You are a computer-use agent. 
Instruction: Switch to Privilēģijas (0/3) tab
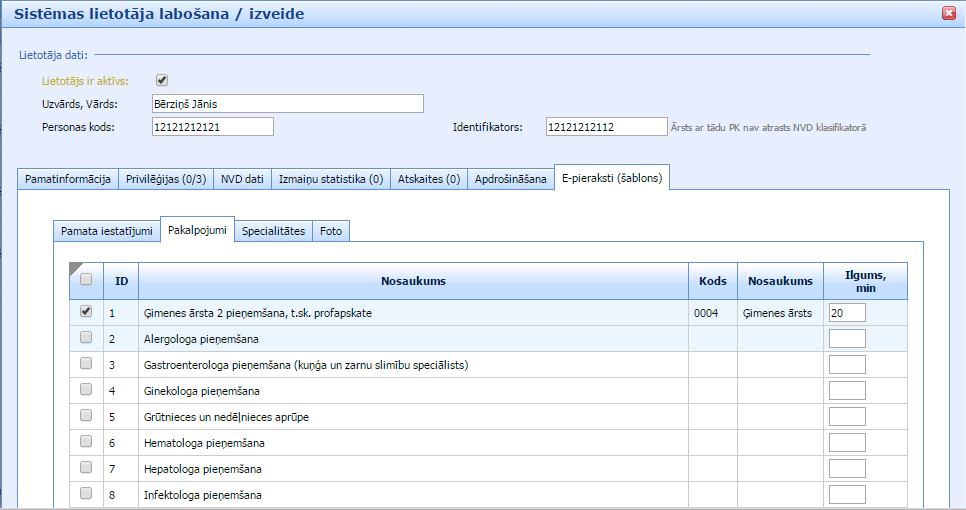click(x=166, y=179)
